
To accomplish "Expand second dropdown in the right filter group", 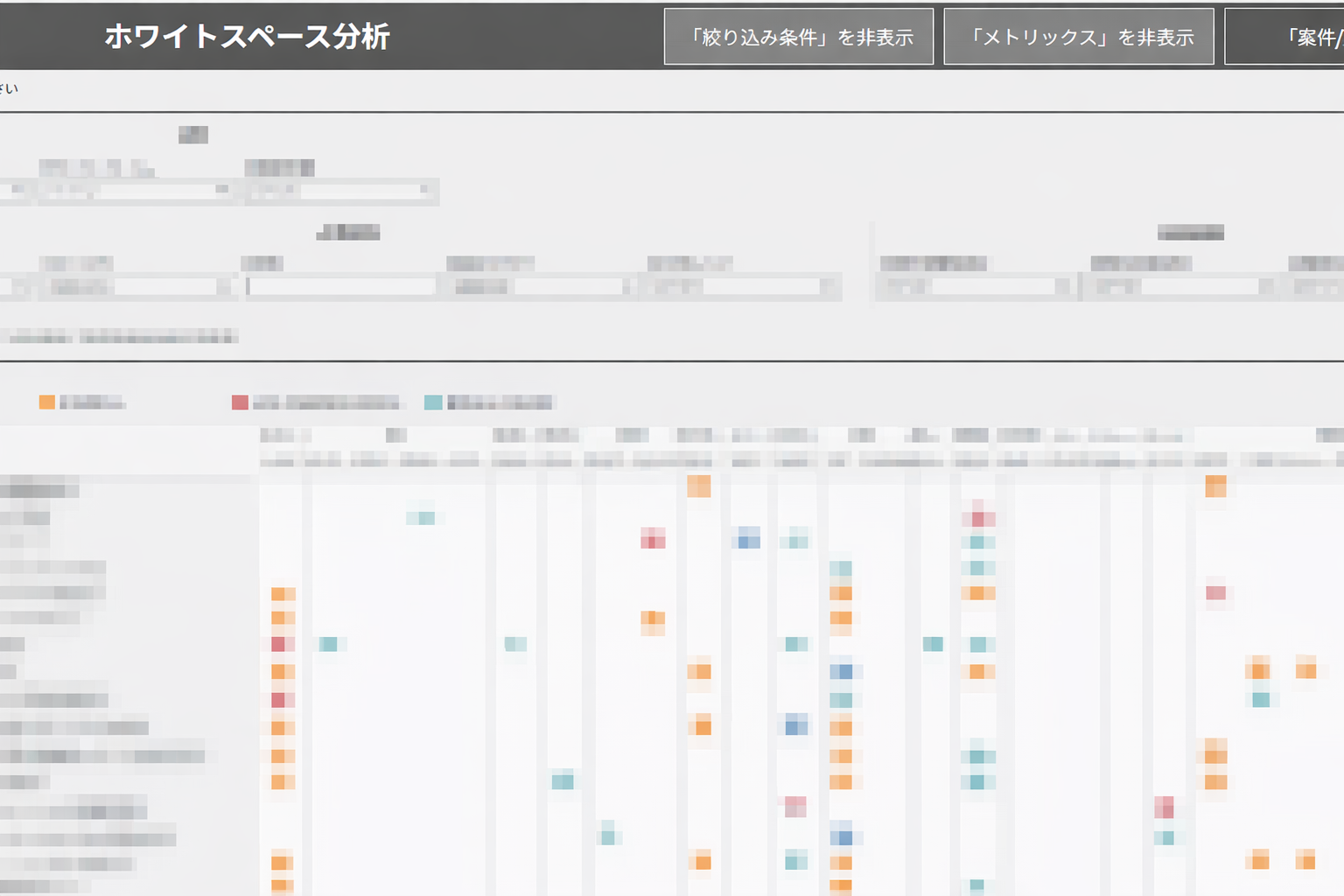I will [x=1181, y=287].
